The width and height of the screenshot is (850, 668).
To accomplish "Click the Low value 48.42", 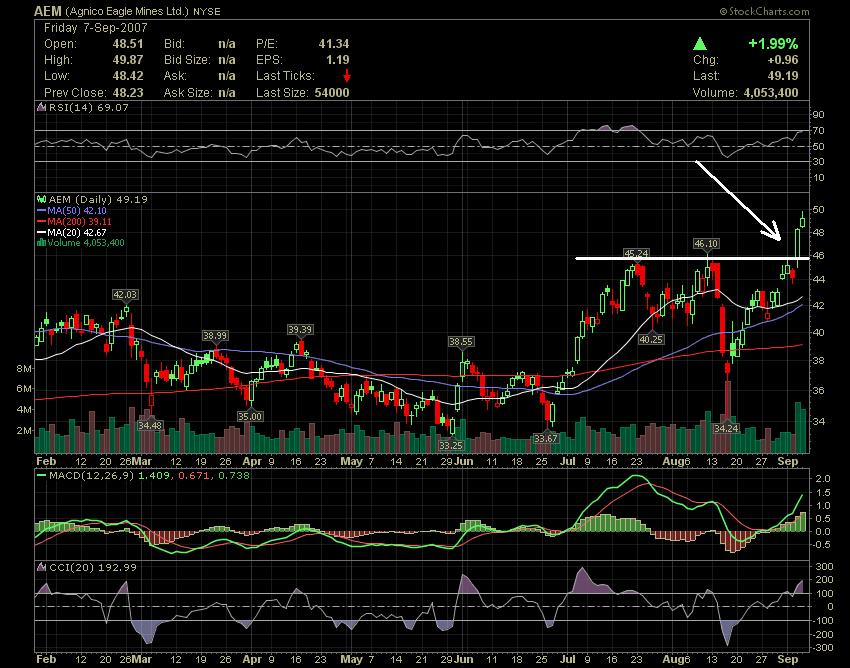I will point(128,76).
